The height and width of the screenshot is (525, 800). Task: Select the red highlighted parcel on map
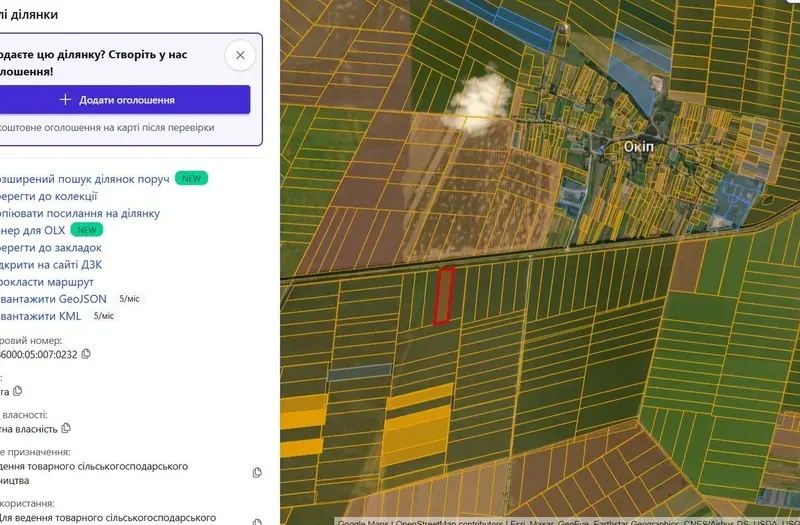444,296
